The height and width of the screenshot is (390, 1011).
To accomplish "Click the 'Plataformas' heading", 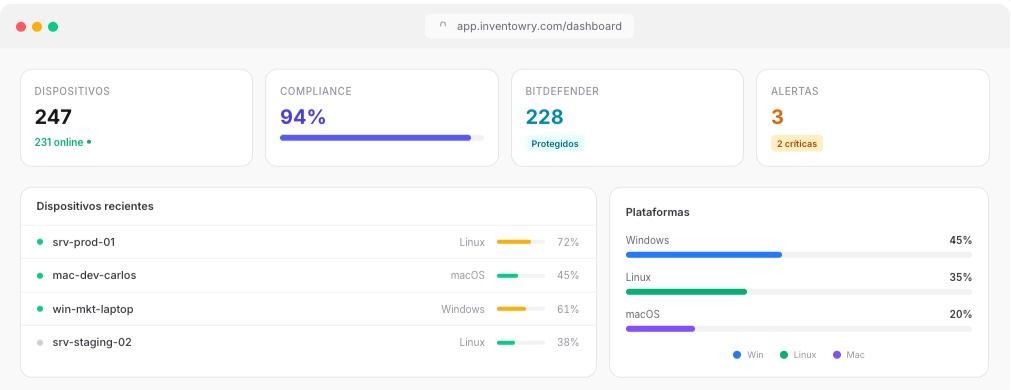I will [x=658, y=212].
